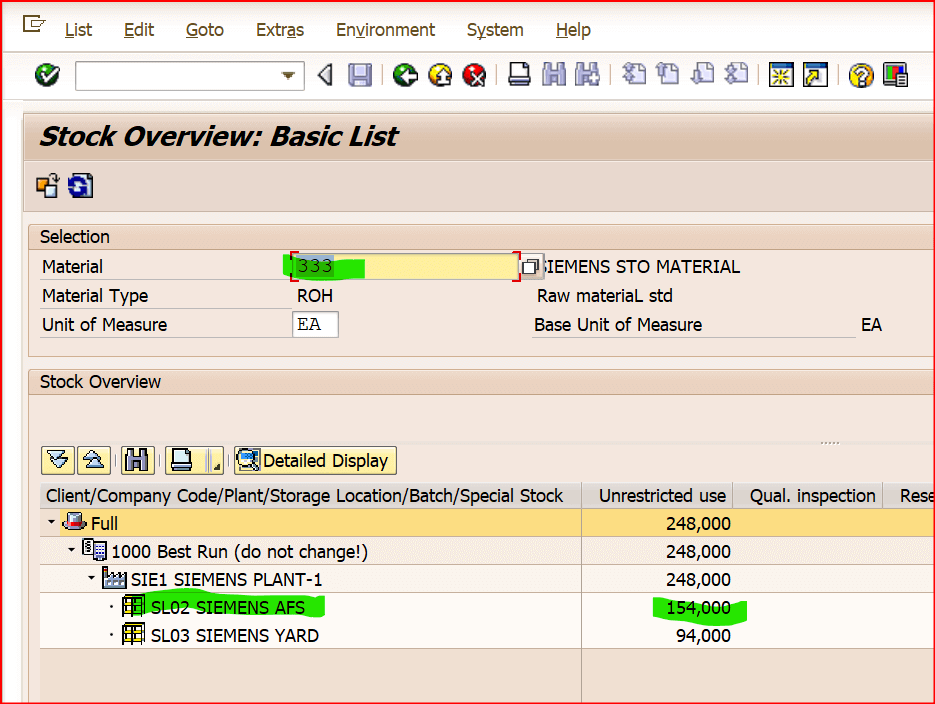Image resolution: width=935 pixels, height=704 pixels.
Task: Click the green Back arrow icon
Action: pos(405,76)
